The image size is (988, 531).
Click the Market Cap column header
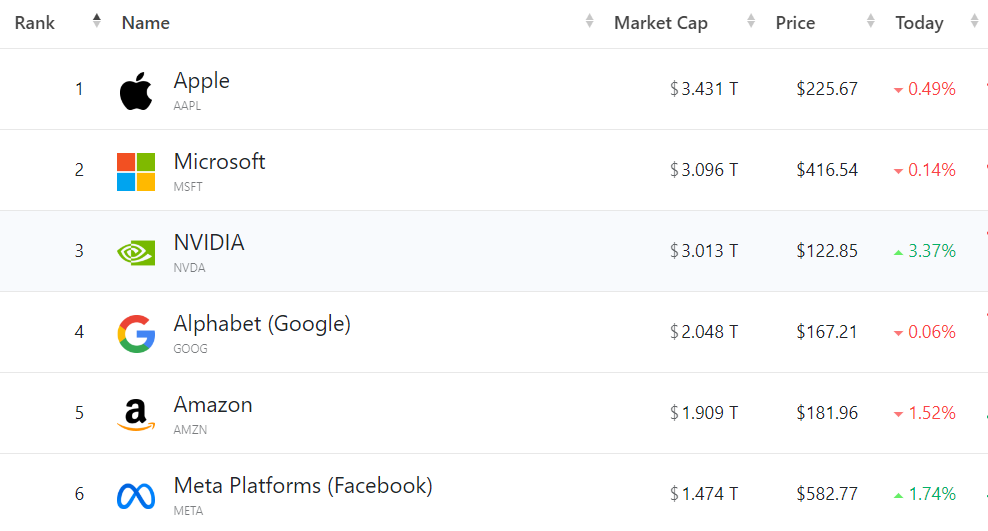click(660, 23)
